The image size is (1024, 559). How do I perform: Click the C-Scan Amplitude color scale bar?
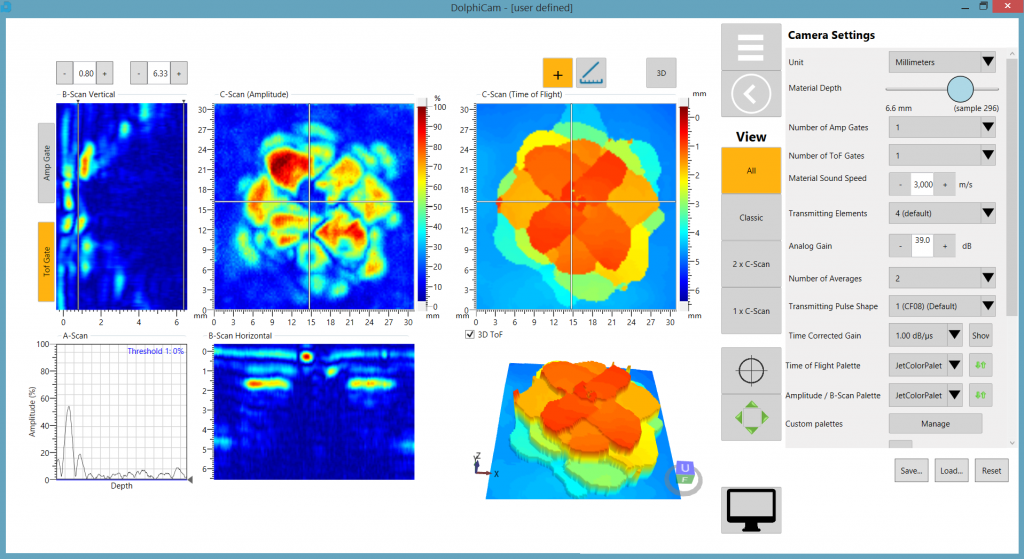point(422,204)
